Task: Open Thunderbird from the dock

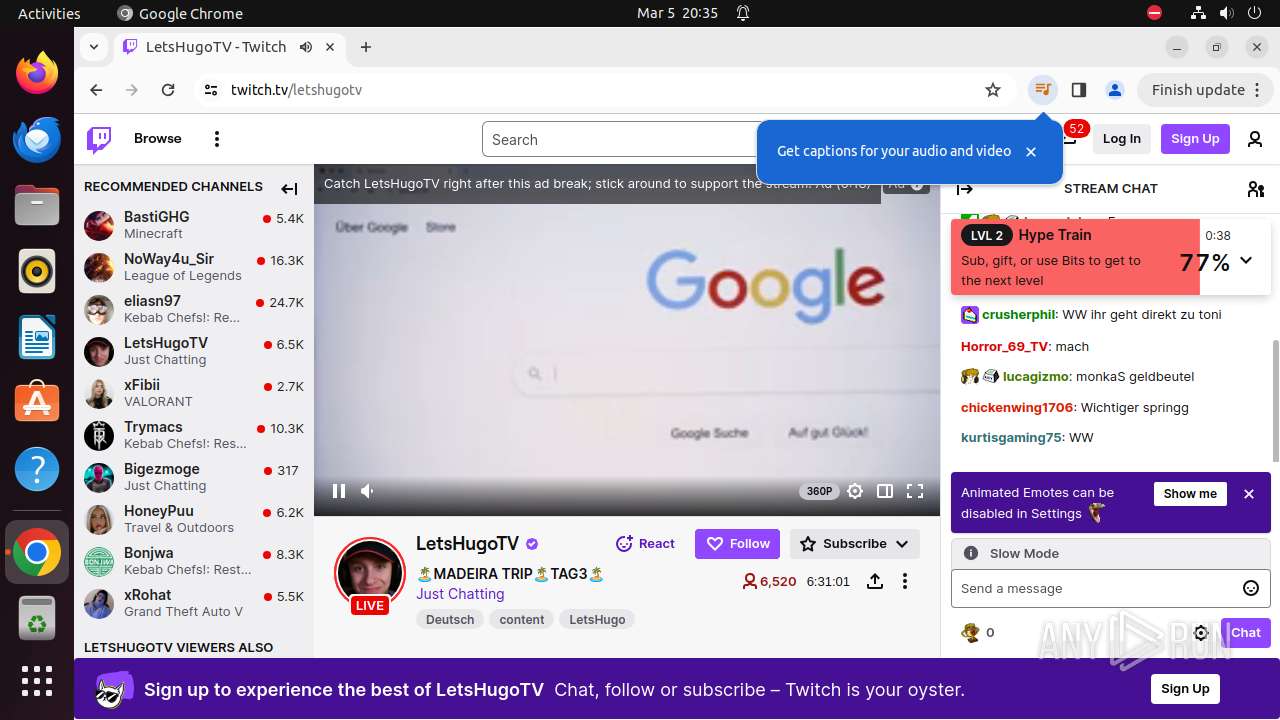Action: [x=37, y=139]
